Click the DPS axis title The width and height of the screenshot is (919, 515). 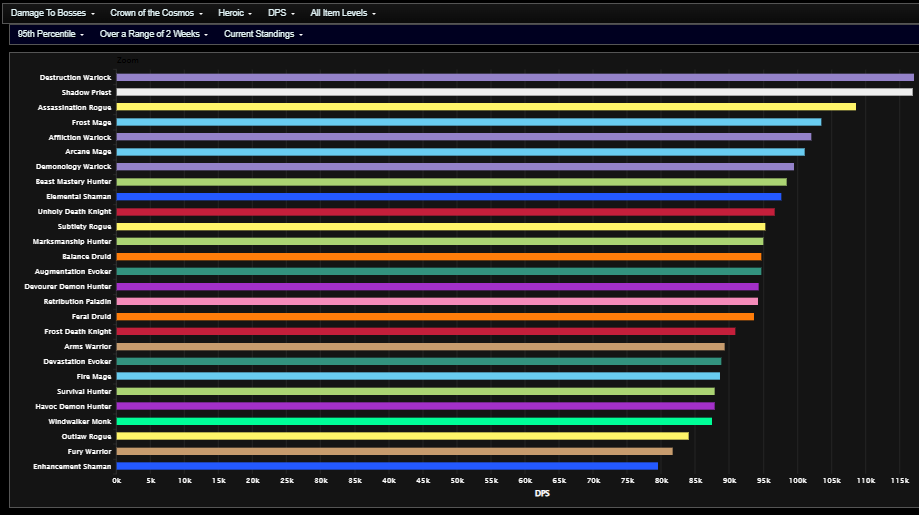click(542, 493)
